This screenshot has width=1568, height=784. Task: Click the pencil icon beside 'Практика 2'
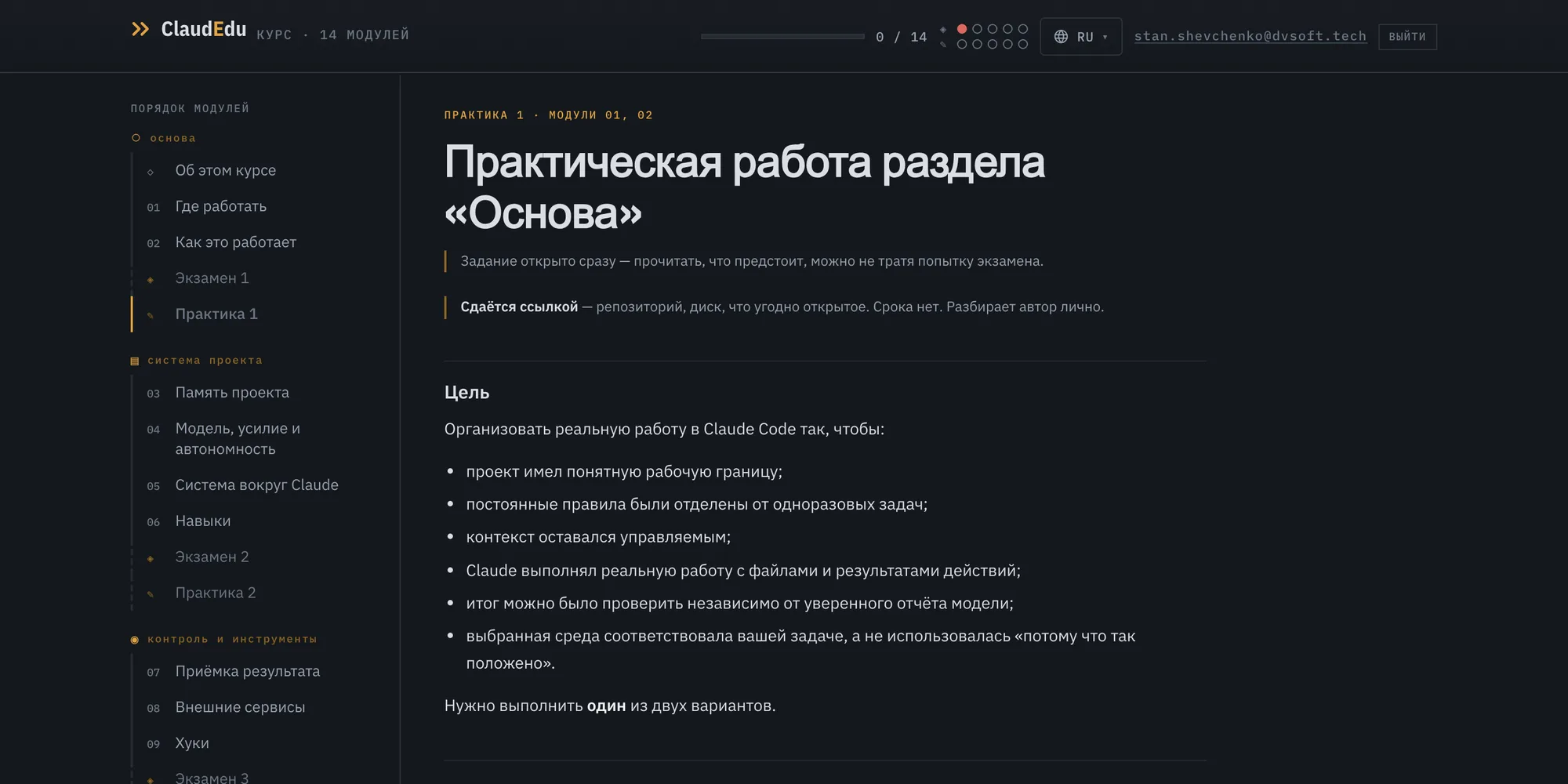[x=151, y=594]
